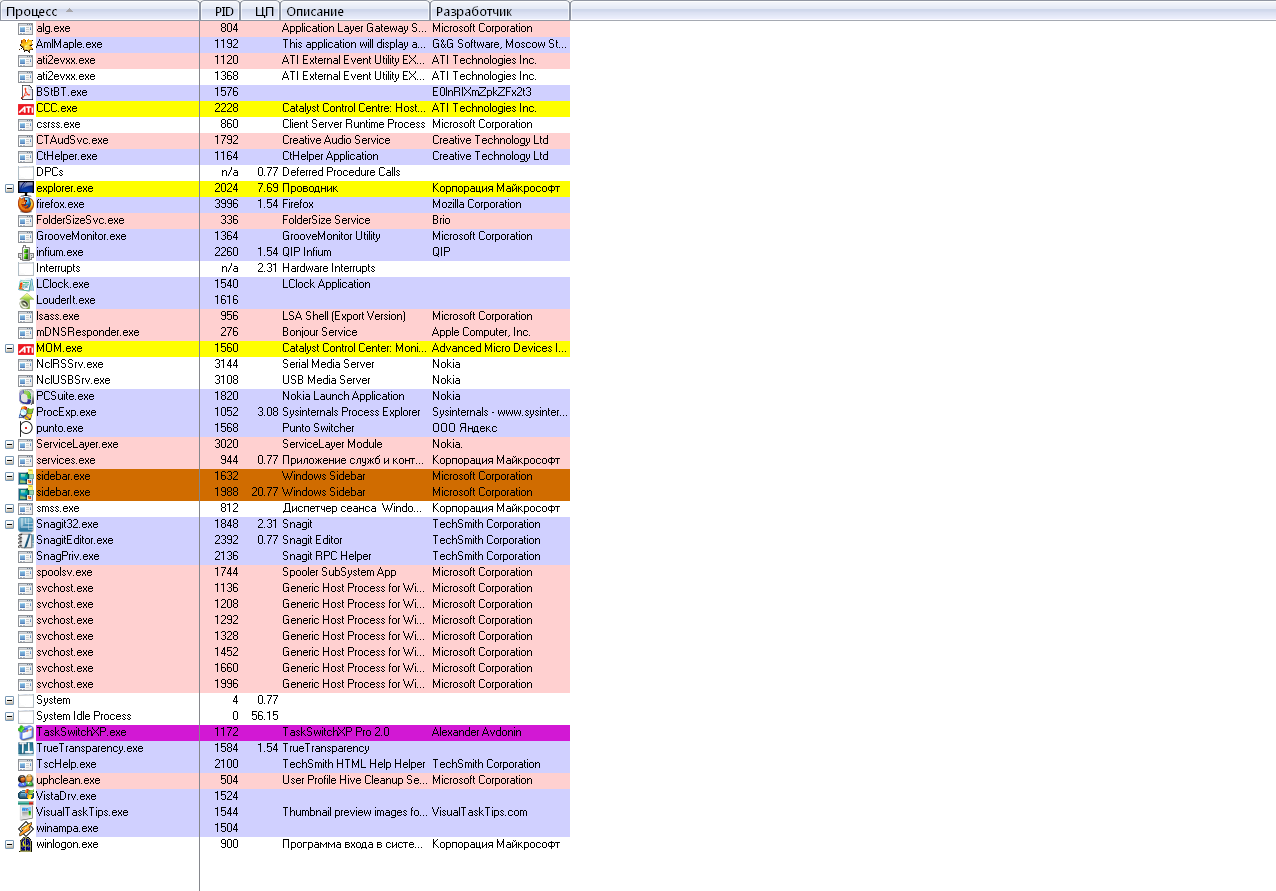
Task: Collapse the Snagit32.exe process tree
Action: point(10,524)
